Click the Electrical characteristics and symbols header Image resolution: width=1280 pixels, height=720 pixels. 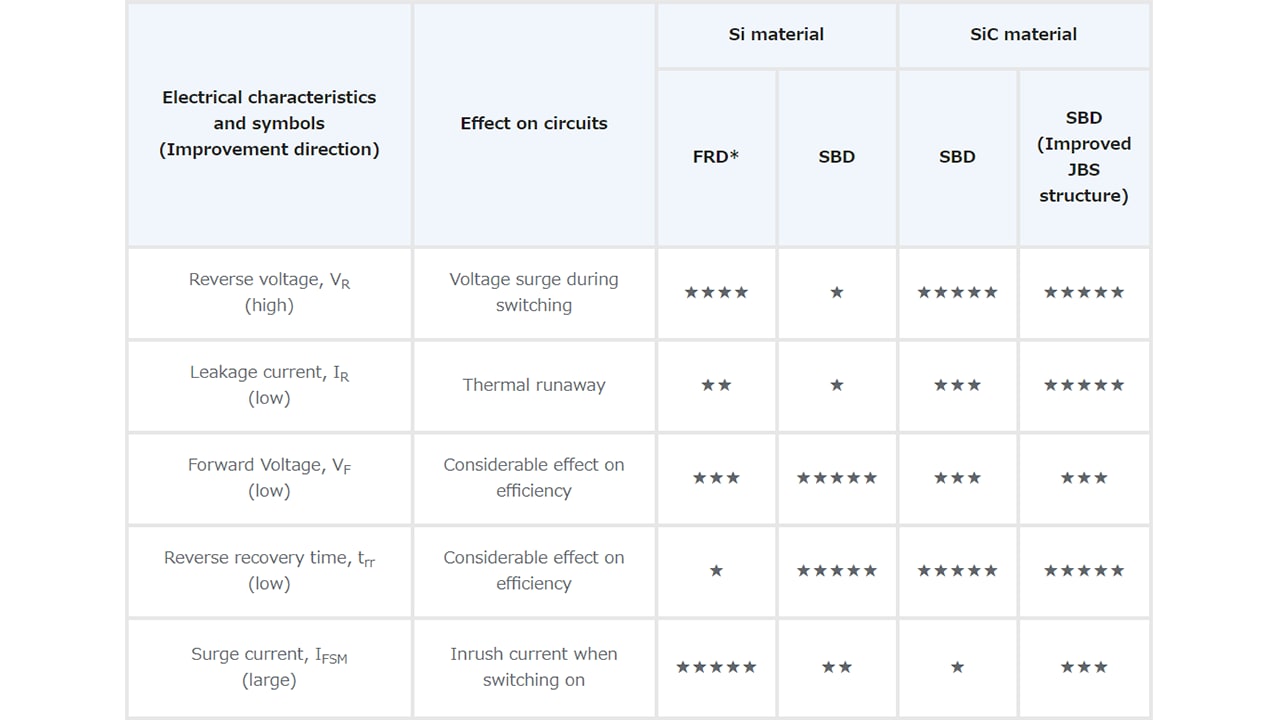tap(269, 124)
